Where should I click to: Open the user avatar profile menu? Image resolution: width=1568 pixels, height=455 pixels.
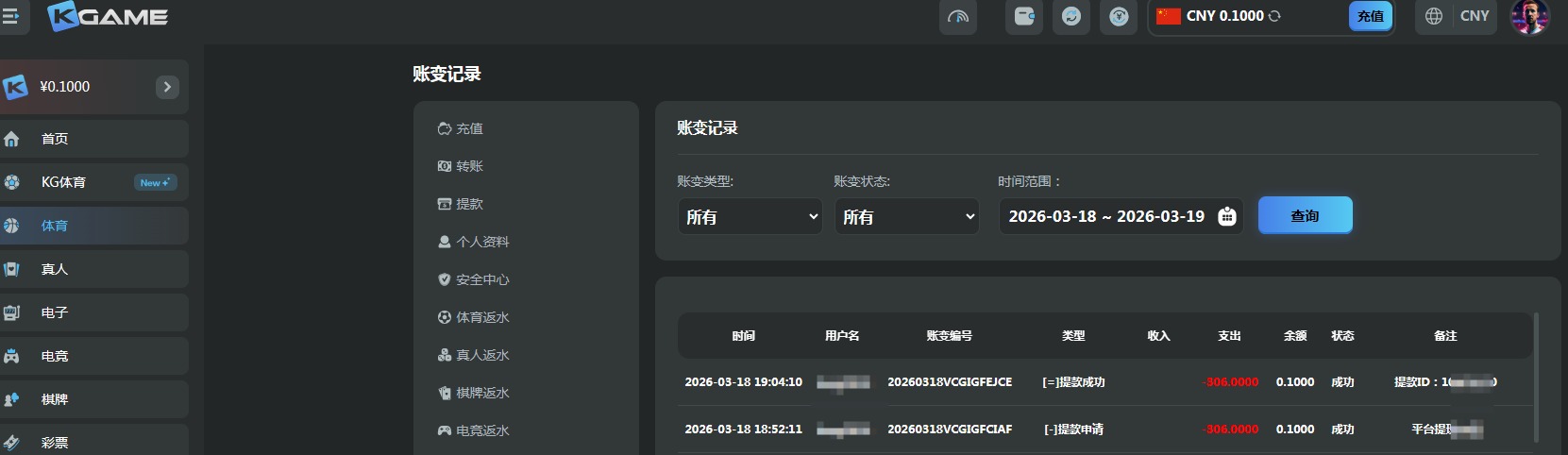pyautogui.click(x=1530, y=16)
